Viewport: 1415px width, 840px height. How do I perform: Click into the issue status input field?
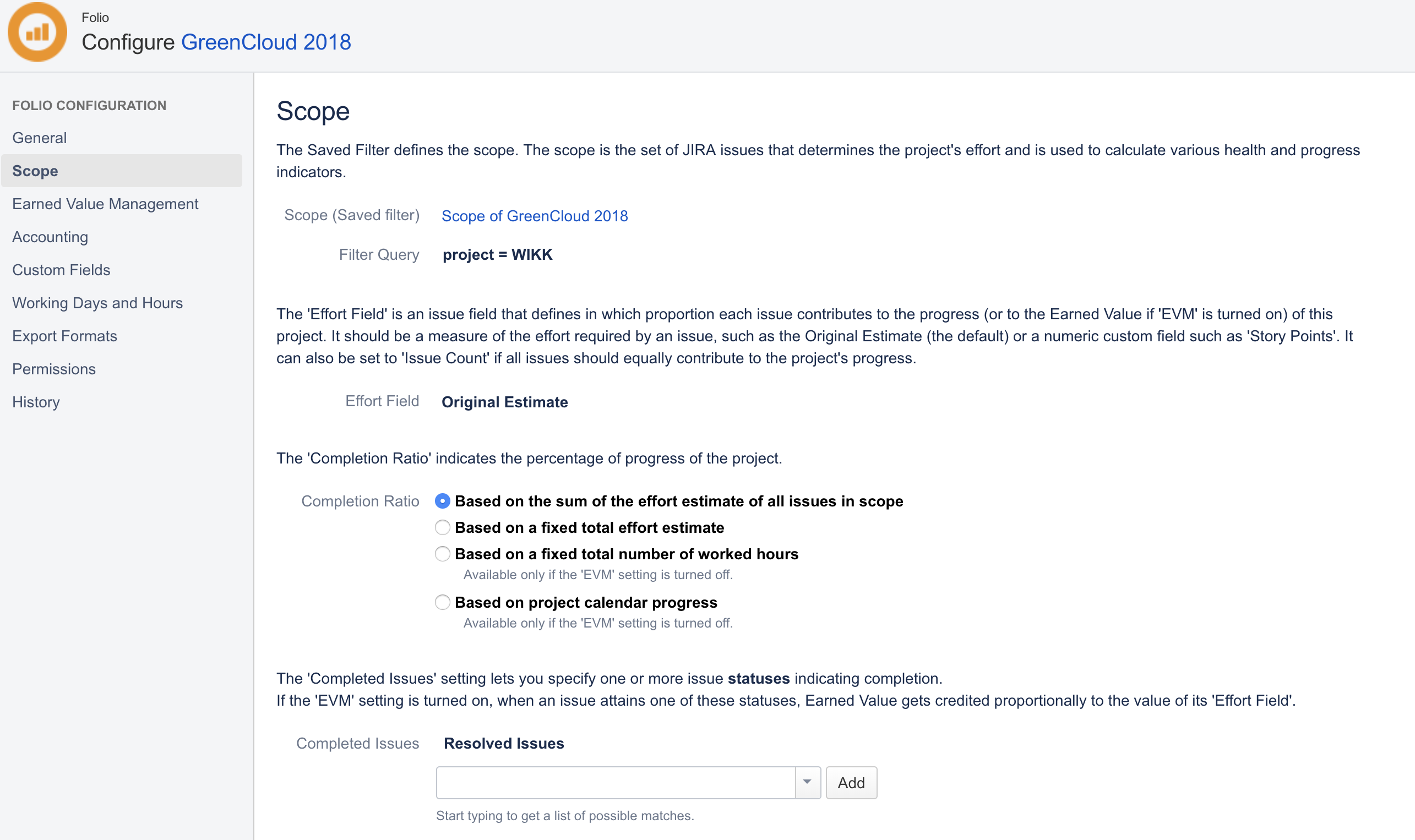pyautogui.click(x=615, y=782)
